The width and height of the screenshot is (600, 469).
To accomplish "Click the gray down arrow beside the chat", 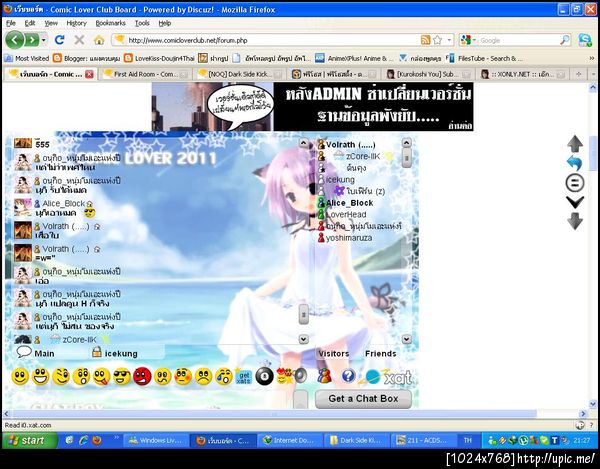I will (575, 221).
